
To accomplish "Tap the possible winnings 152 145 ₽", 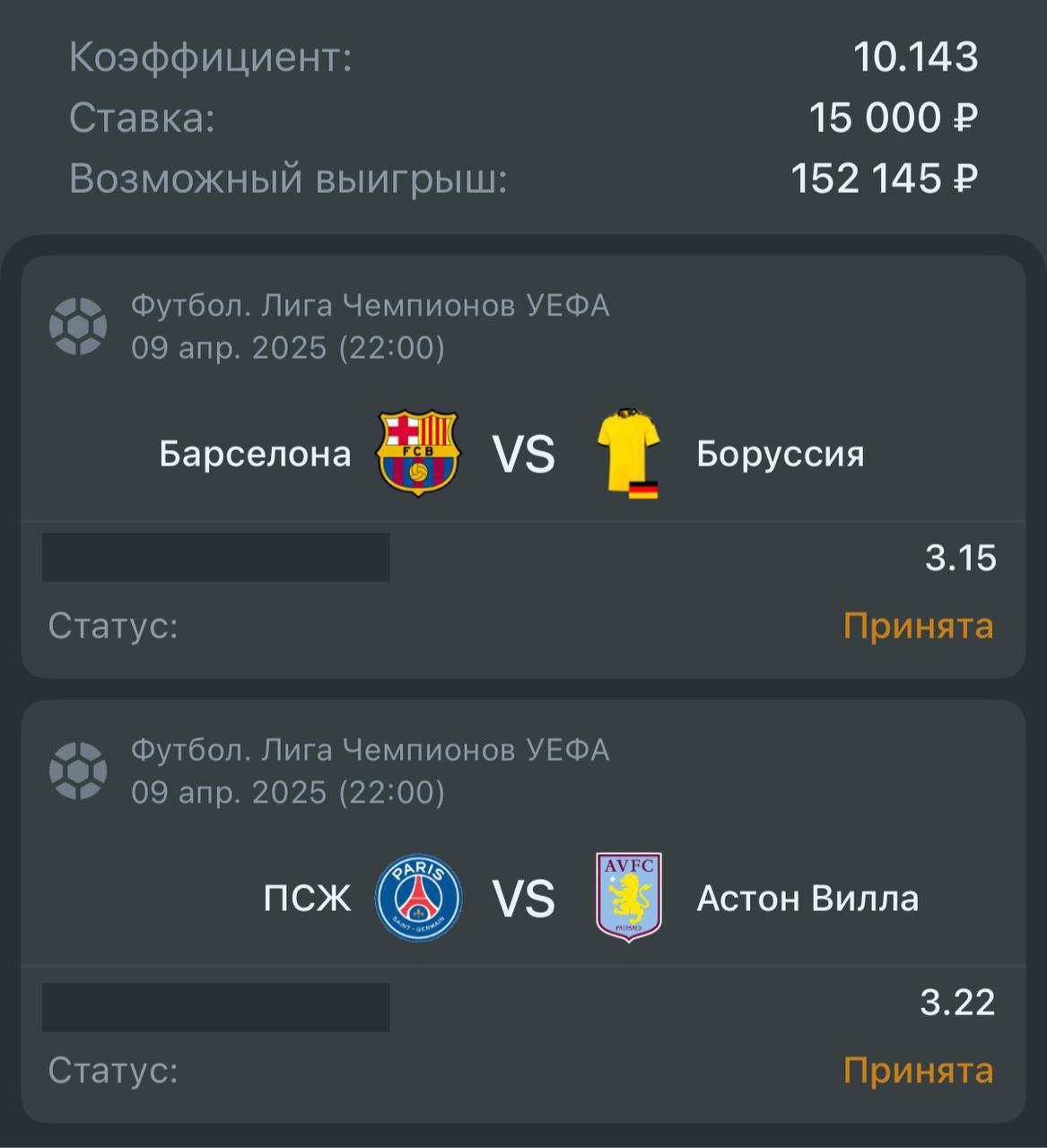I will 885,178.
